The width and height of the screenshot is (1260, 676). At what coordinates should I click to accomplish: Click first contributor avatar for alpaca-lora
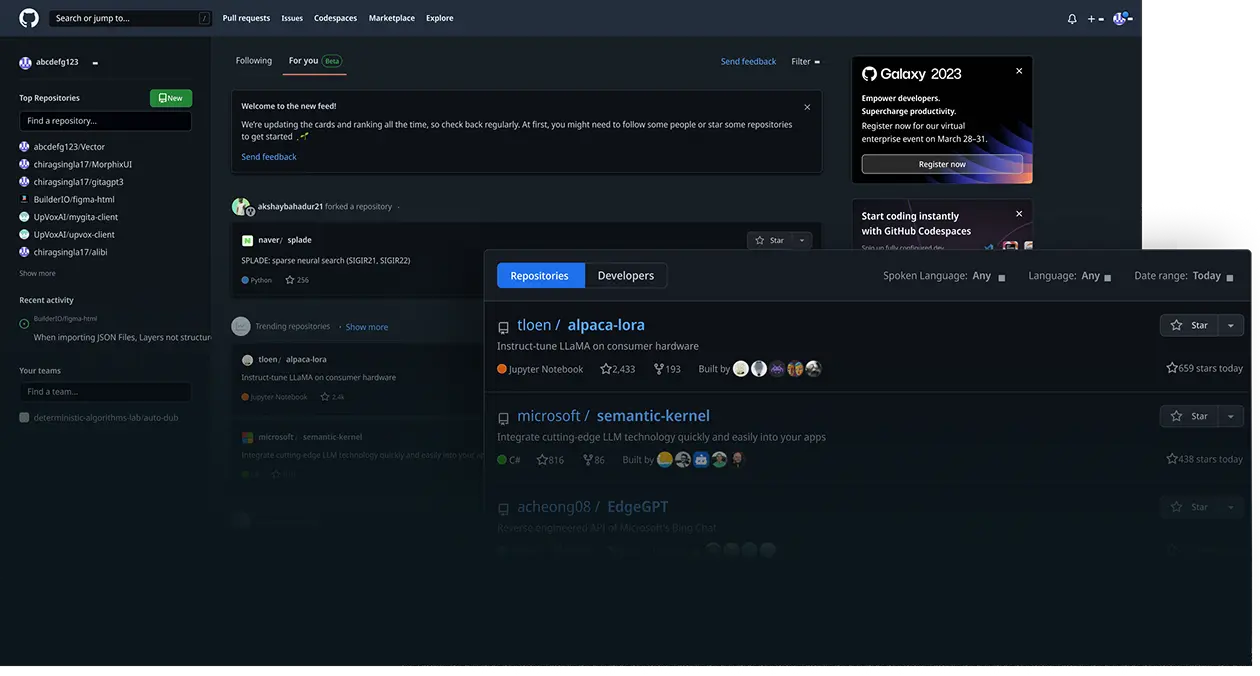pyautogui.click(x=741, y=369)
